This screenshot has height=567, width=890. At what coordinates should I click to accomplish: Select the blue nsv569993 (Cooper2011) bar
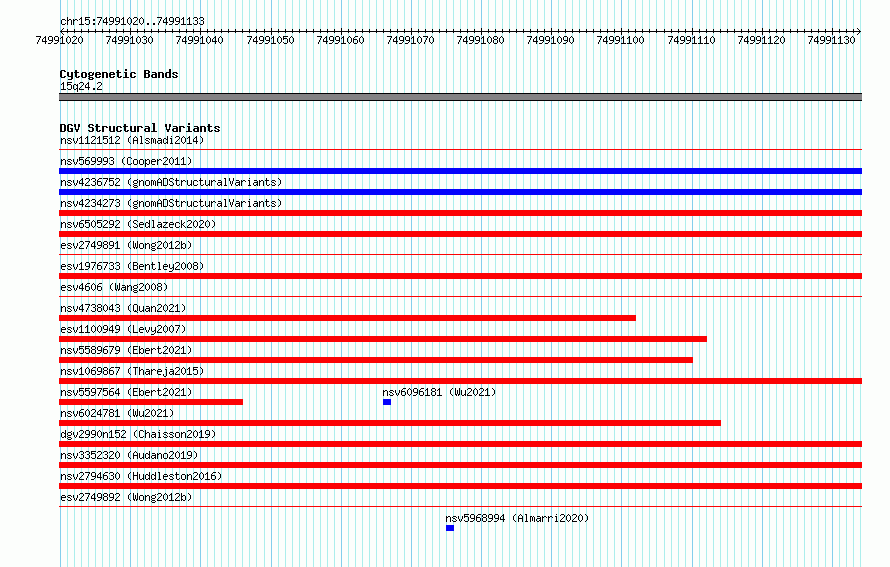460,171
